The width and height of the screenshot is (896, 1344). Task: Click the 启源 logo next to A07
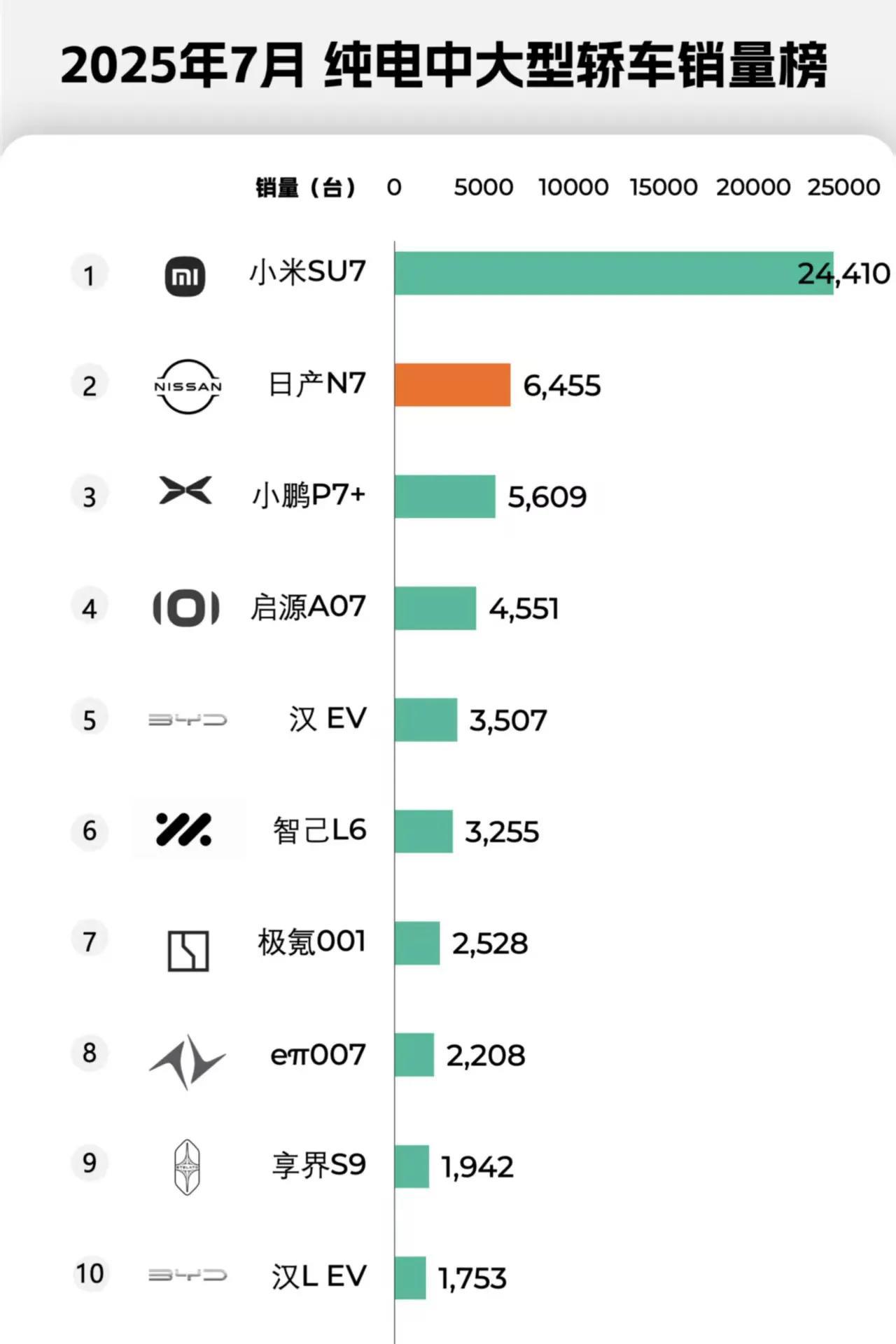(x=186, y=608)
